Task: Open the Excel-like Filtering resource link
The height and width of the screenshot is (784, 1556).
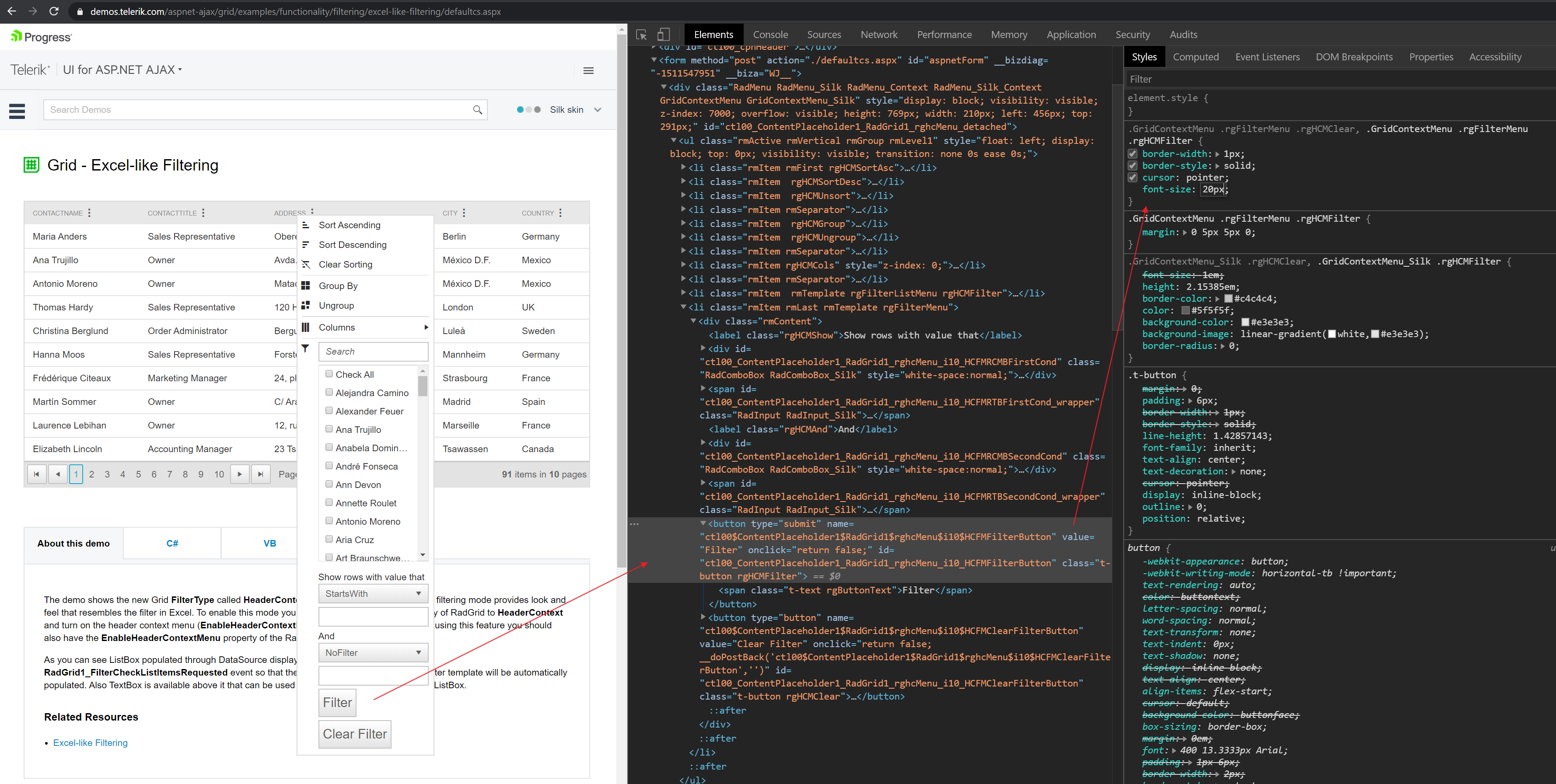Action: [91, 742]
